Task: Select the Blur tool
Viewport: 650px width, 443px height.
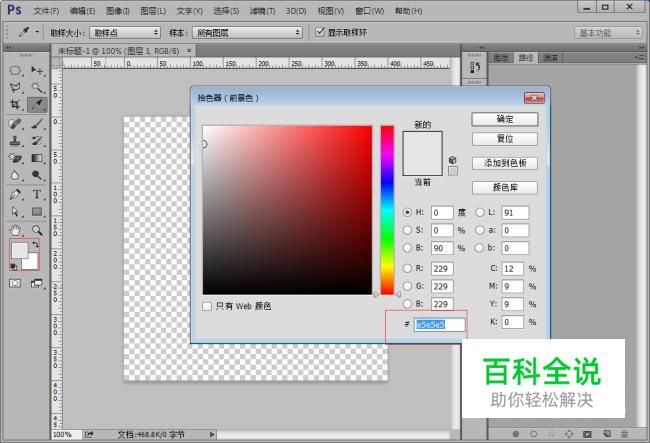Action: pos(15,175)
